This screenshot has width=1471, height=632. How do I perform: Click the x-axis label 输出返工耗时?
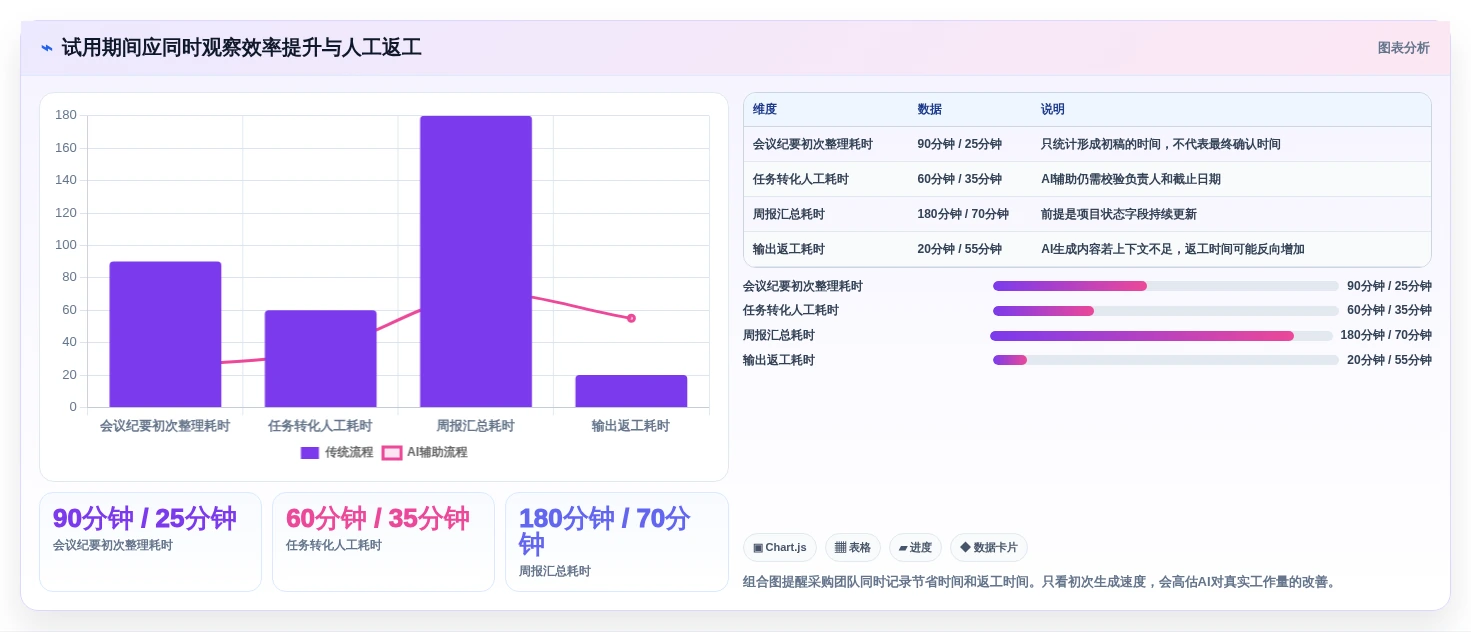tap(631, 426)
